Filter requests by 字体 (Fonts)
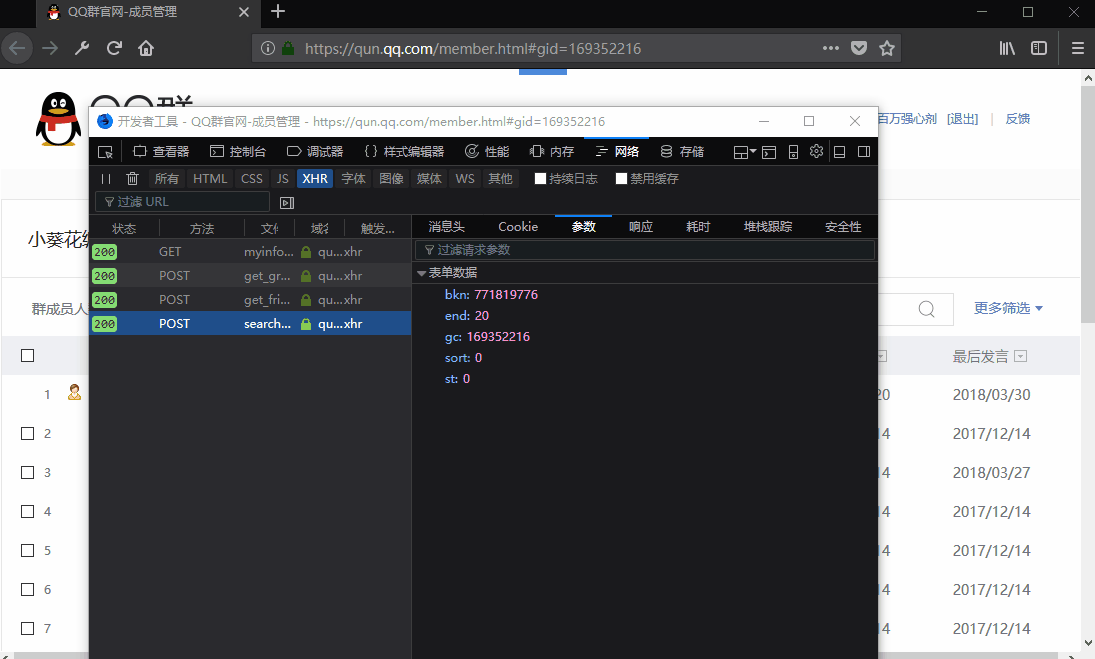The image size is (1095, 659). coord(353,179)
